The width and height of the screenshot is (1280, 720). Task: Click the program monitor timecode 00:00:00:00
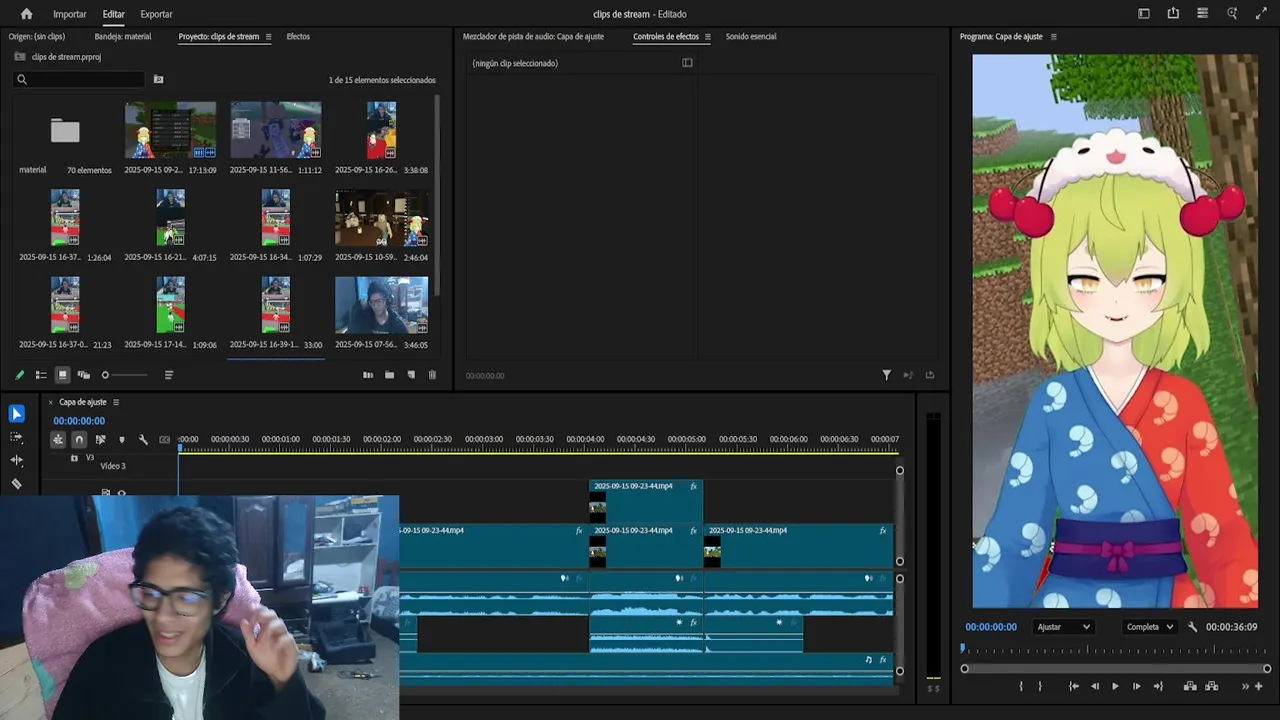(991, 627)
